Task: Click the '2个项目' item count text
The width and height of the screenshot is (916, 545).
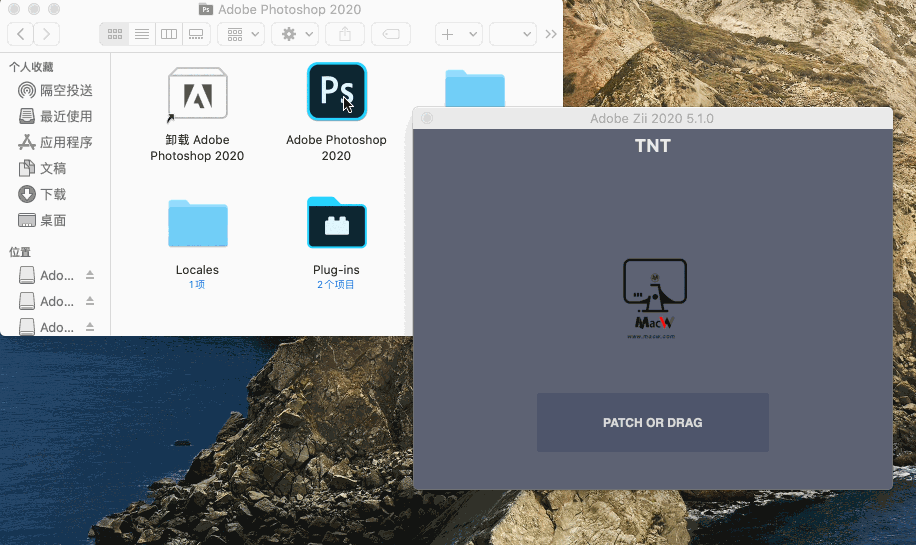Action: click(x=336, y=285)
